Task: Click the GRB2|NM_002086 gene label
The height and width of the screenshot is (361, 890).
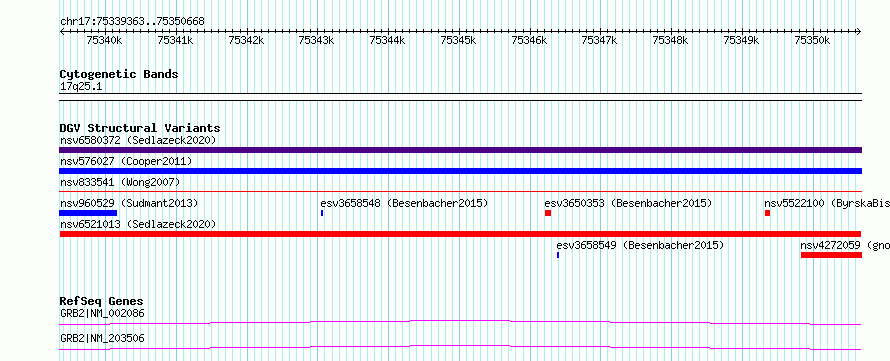Action: (102, 313)
